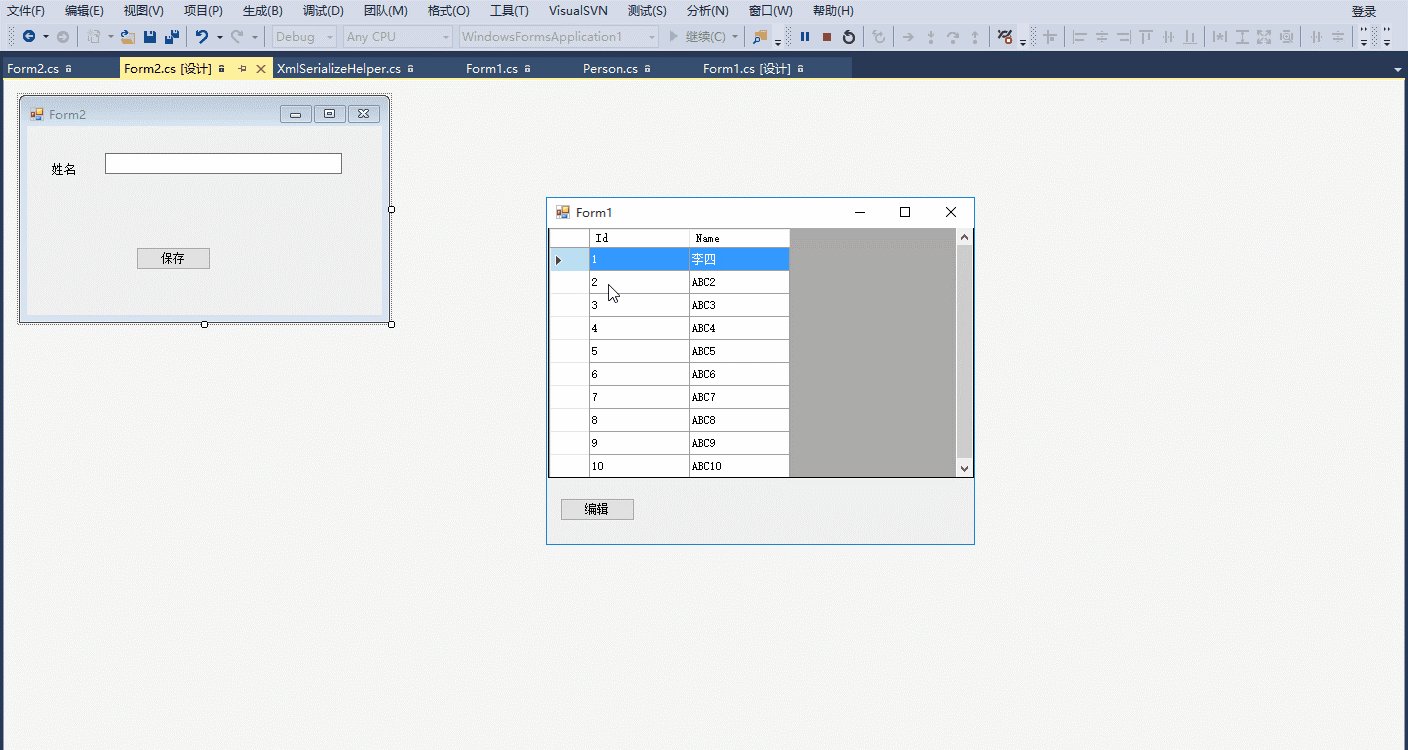The height and width of the screenshot is (750, 1408).
Task: Click the 保存 button on Form2 designer
Action: pos(173,258)
